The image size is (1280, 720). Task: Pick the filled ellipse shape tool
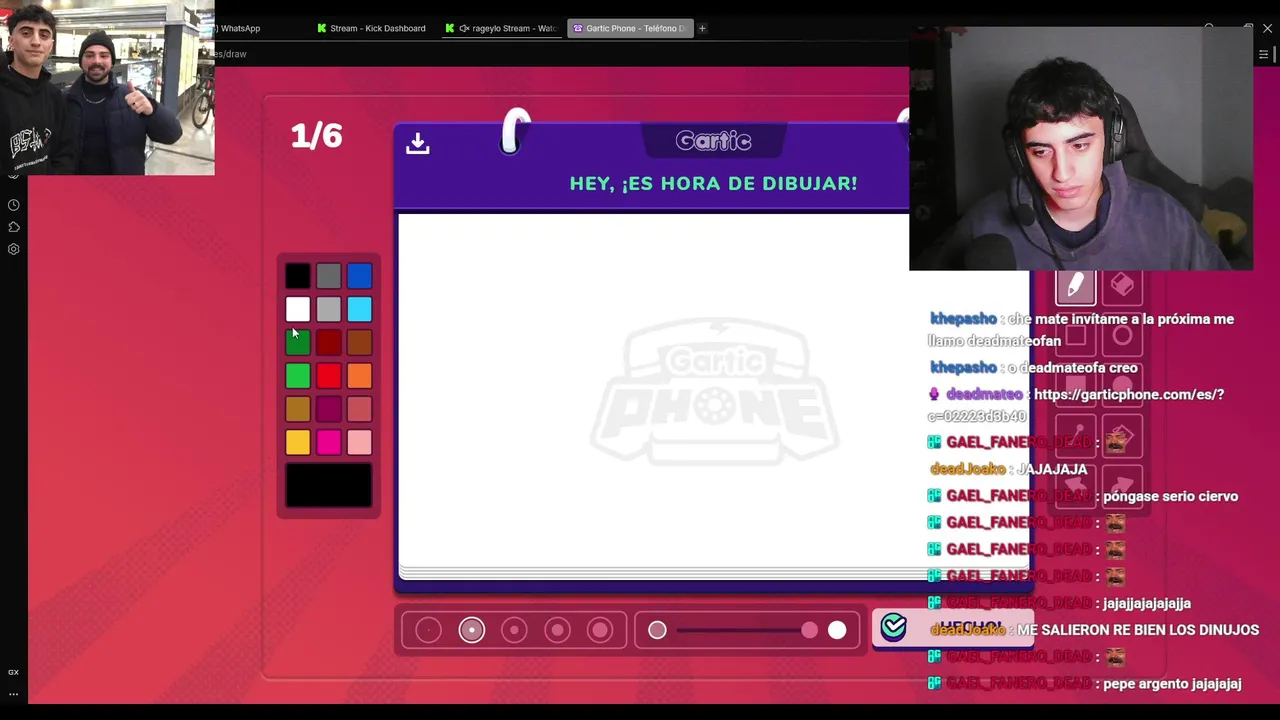coord(1122,386)
